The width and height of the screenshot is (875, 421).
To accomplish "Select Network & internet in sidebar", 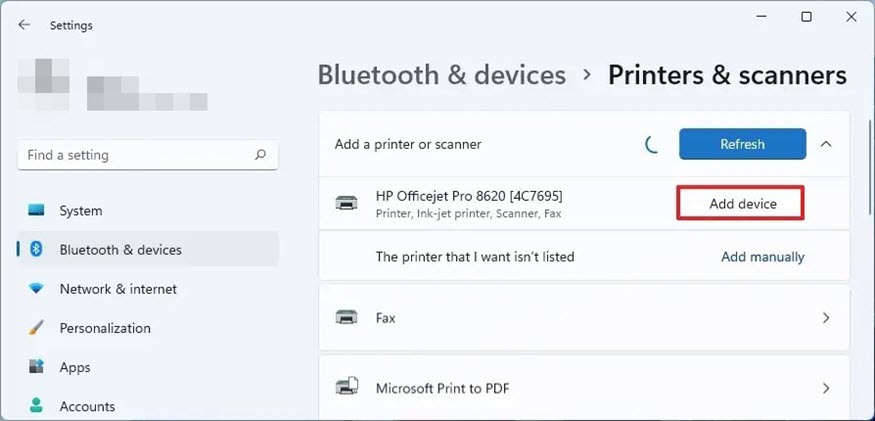I will pos(118,289).
